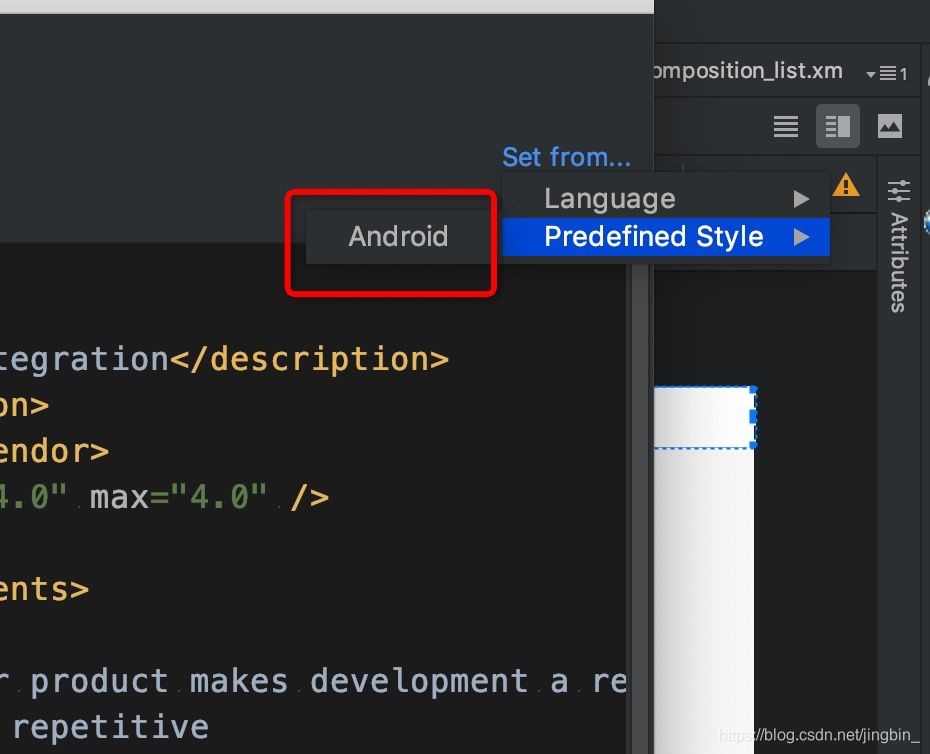Click the '</description>' closing tag text

pyautogui.click(x=310, y=359)
